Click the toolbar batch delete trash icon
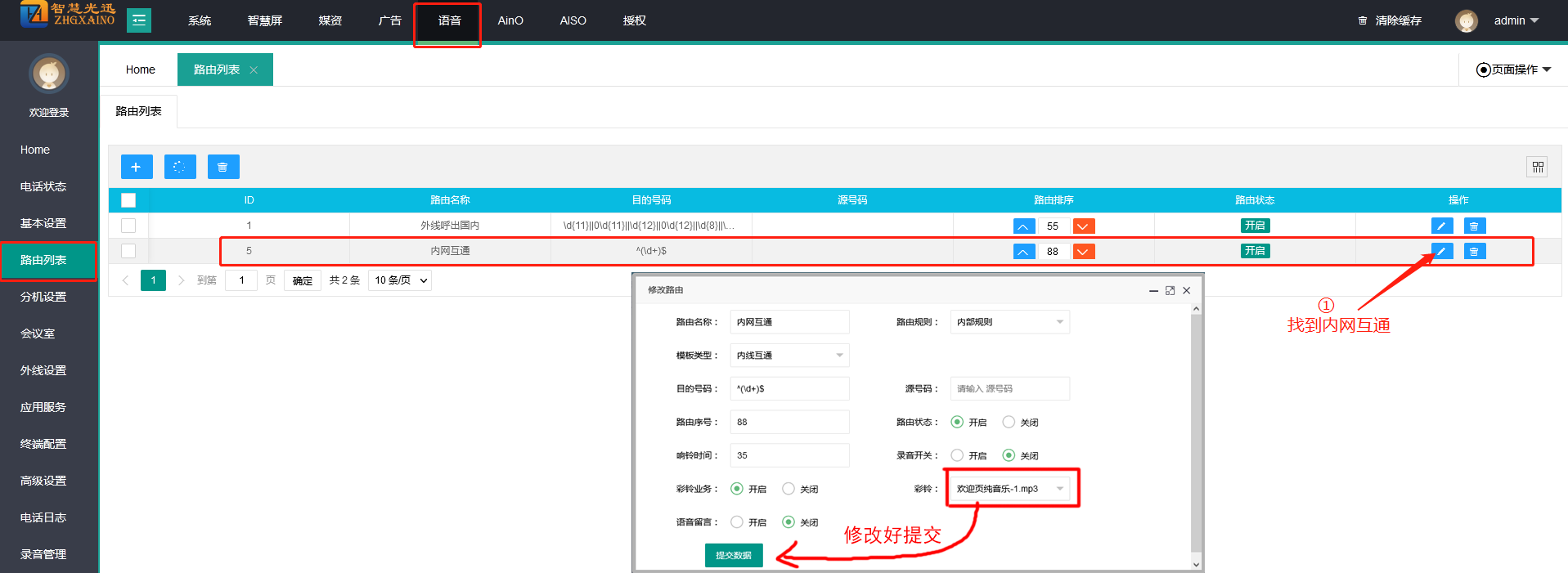The width and height of the screenshot is (1568, 573). coord(222,167)
